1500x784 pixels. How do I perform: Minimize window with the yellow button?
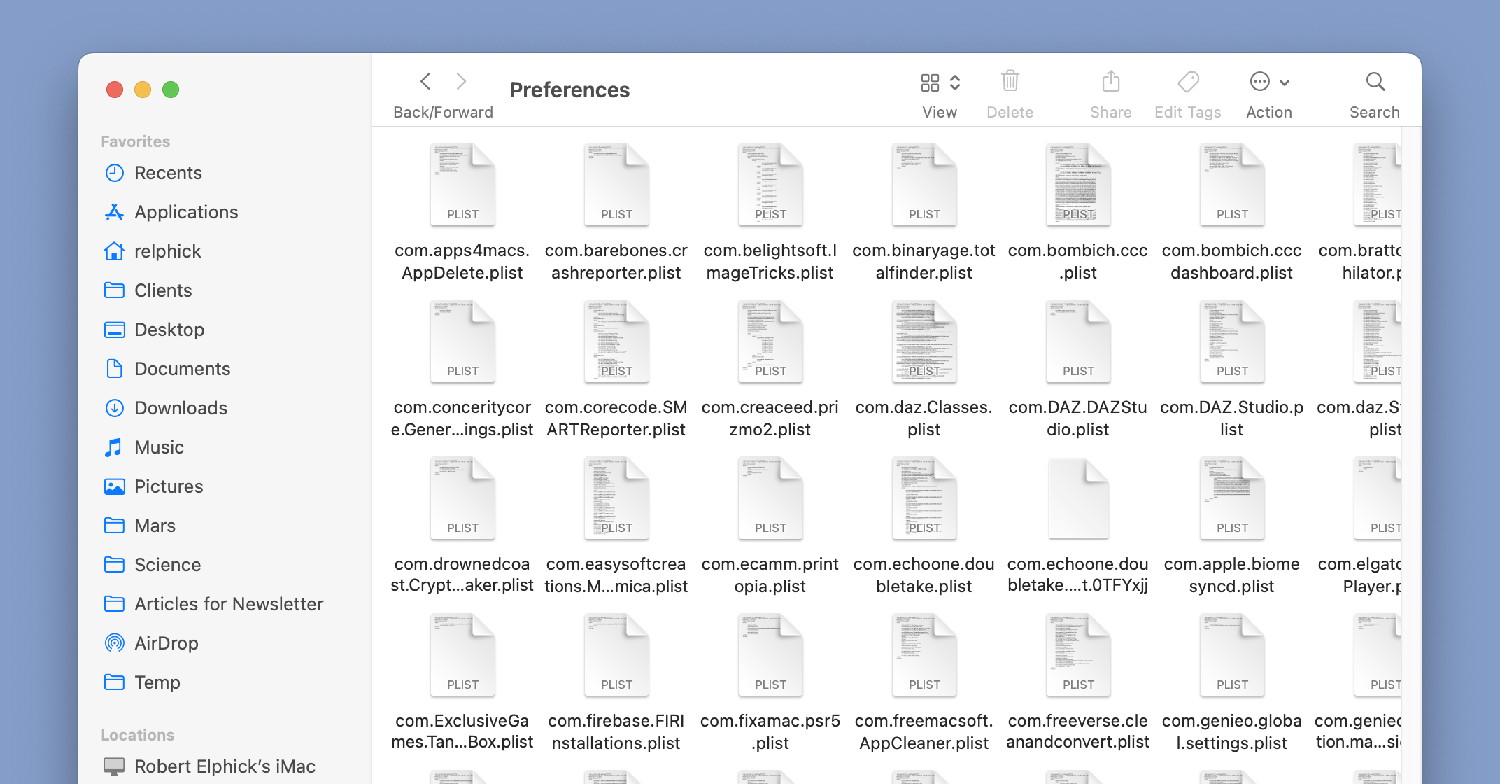(143, 89)
